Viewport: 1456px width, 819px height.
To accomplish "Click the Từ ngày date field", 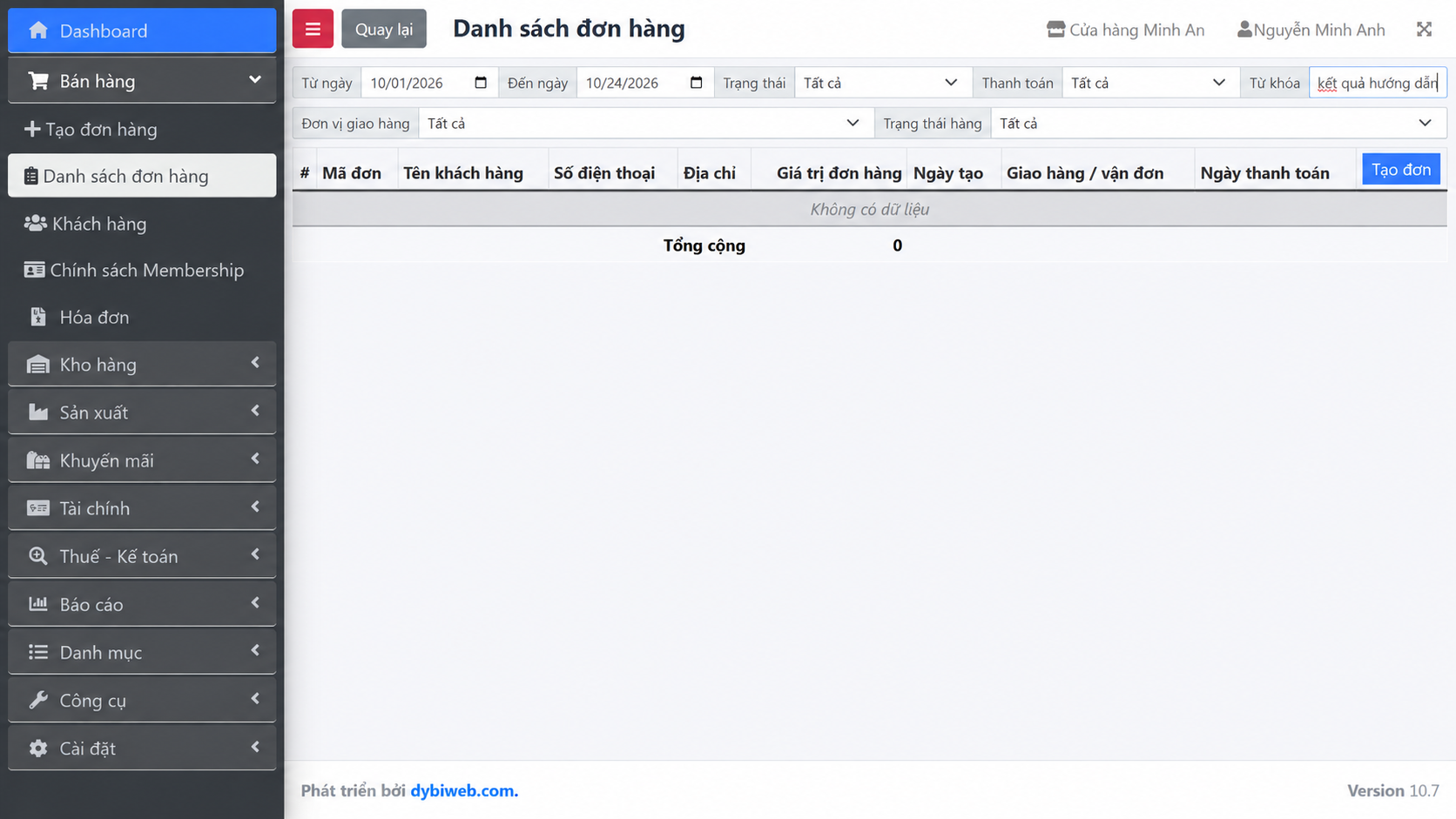I will click(429, 83).
